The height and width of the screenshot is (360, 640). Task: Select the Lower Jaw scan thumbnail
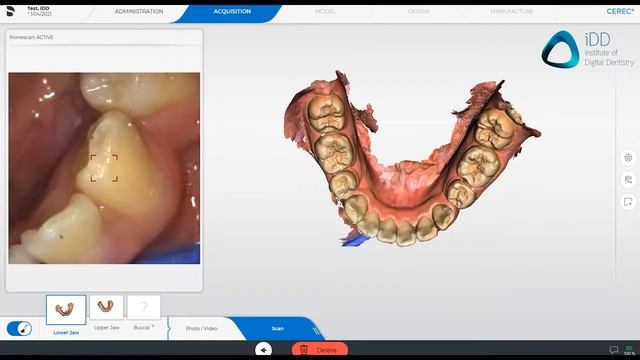[x=66, y=310]
